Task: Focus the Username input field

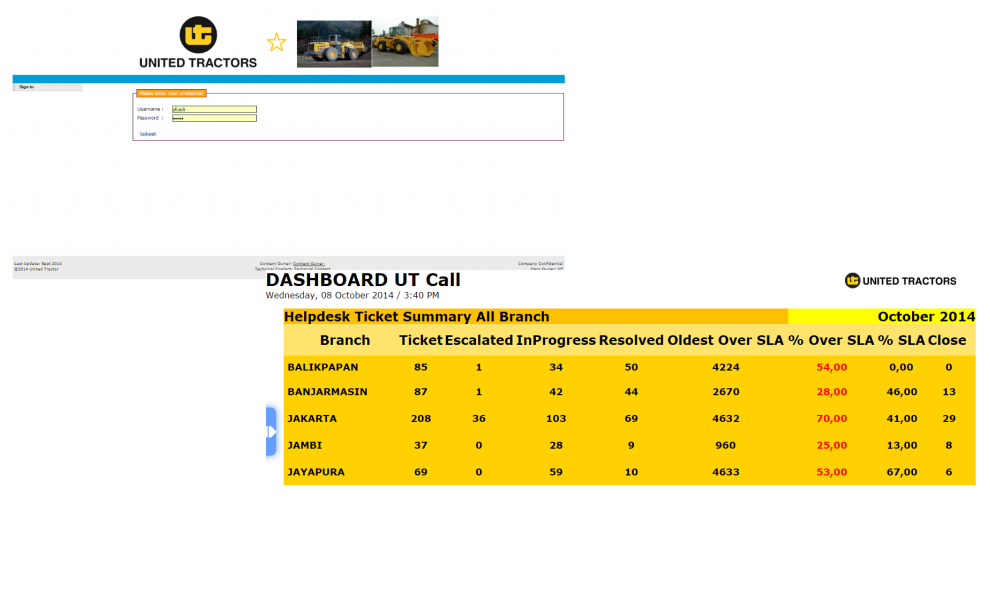Action: pos(214,109)
